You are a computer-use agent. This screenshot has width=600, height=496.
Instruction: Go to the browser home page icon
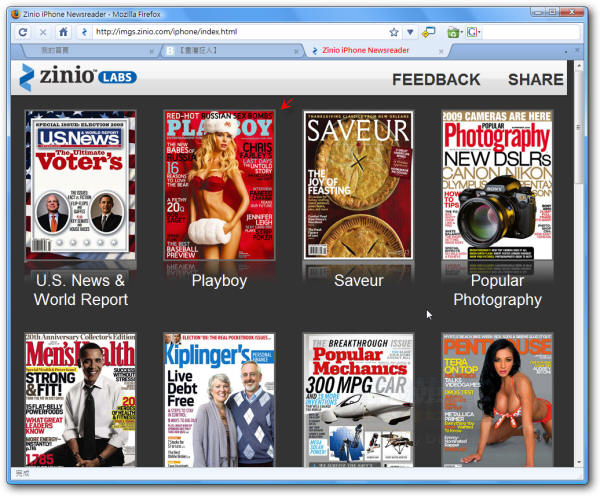[64, 32]
